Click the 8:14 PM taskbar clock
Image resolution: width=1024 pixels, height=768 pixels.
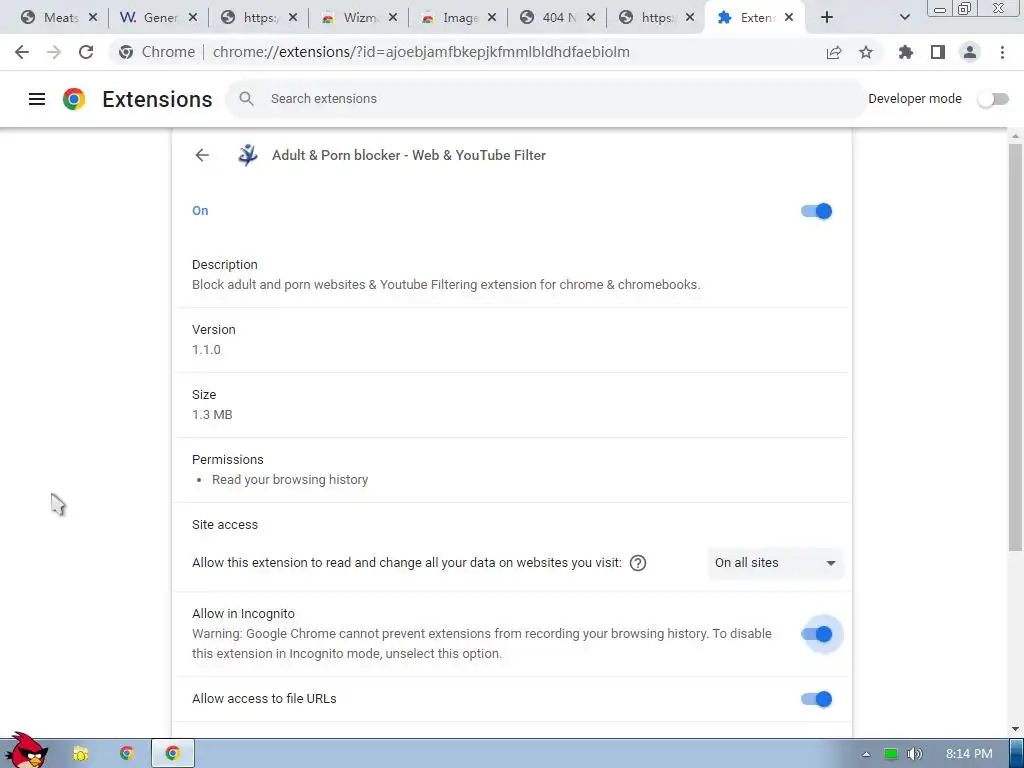[969, 754]
